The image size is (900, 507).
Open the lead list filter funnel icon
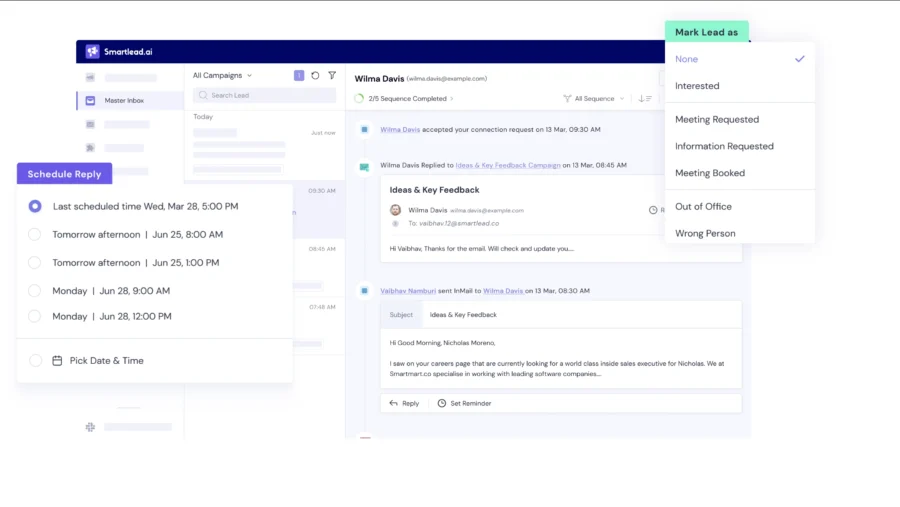click(x=332, y=75)
